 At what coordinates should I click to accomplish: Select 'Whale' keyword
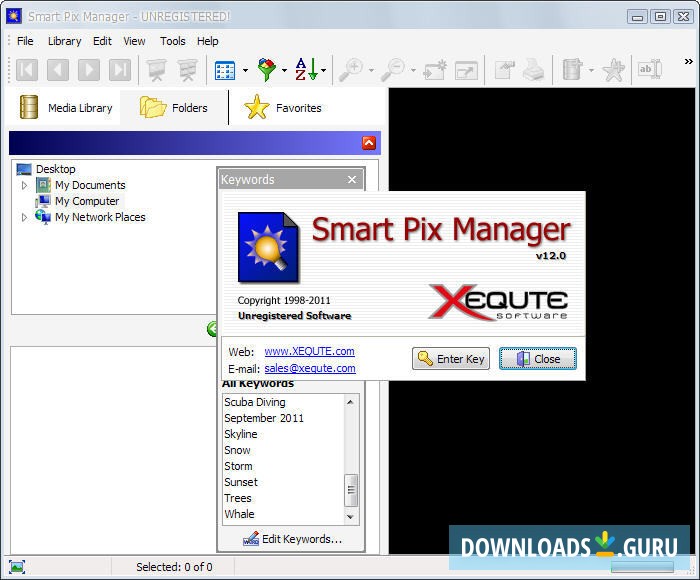[239, 514]
